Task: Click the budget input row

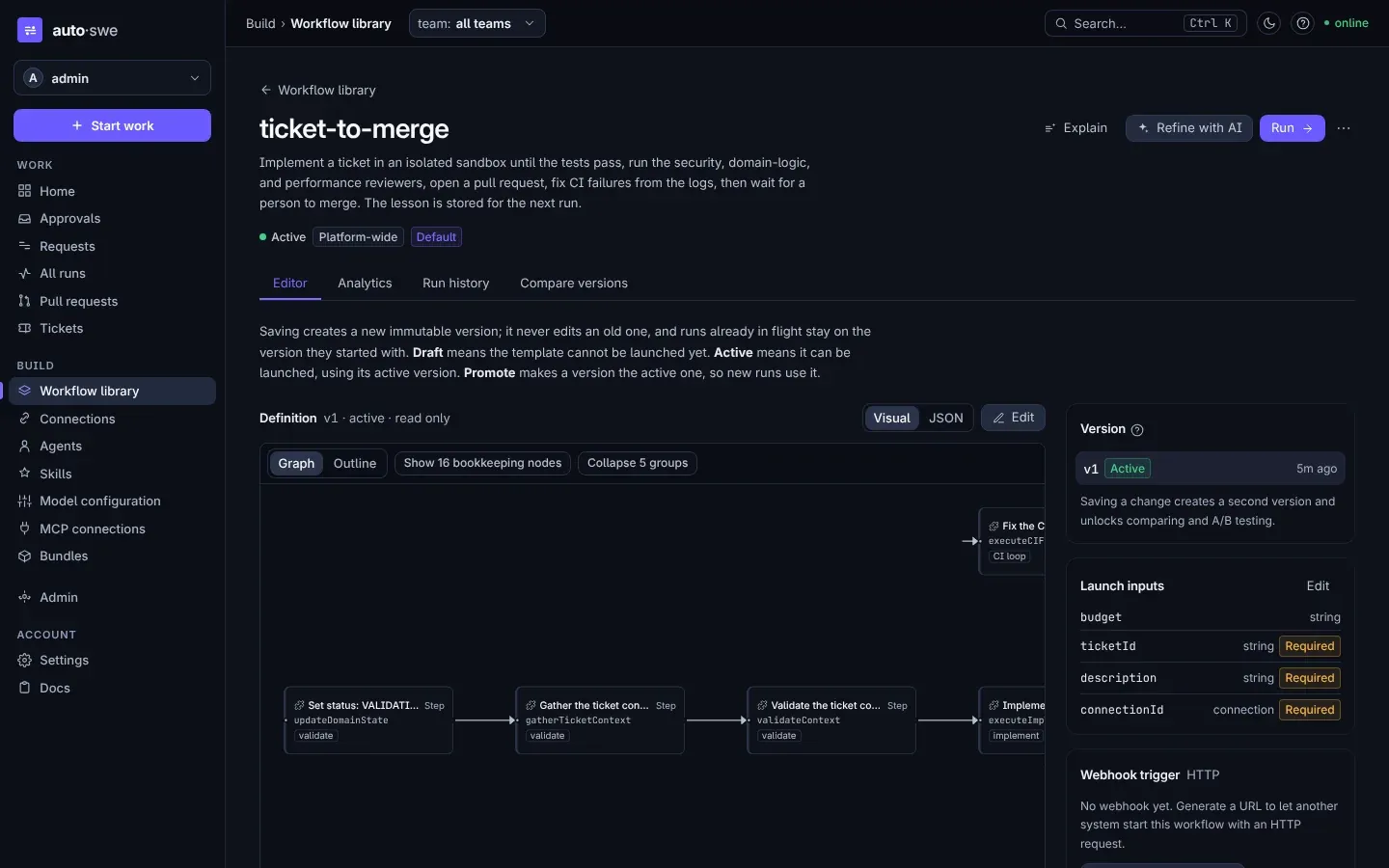Action: tap(1210, 617)
